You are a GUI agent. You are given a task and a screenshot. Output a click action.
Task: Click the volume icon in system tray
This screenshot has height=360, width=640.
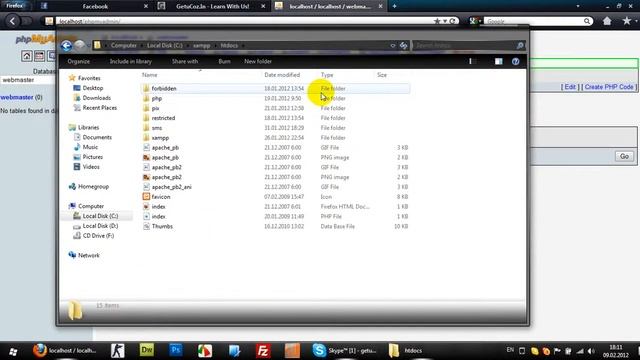[x=591, y=351]
